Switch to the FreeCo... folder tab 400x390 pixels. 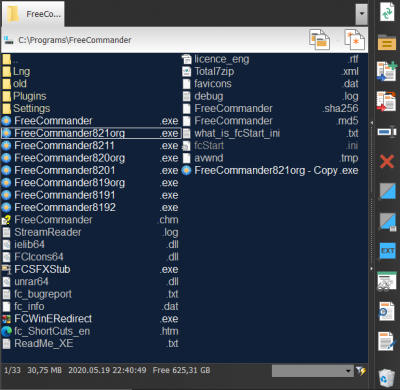[x=33, y=14]
